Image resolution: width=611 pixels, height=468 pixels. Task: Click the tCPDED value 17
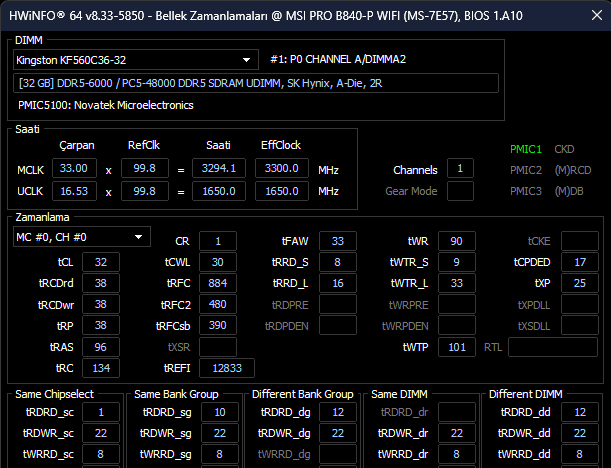point(580,262)
